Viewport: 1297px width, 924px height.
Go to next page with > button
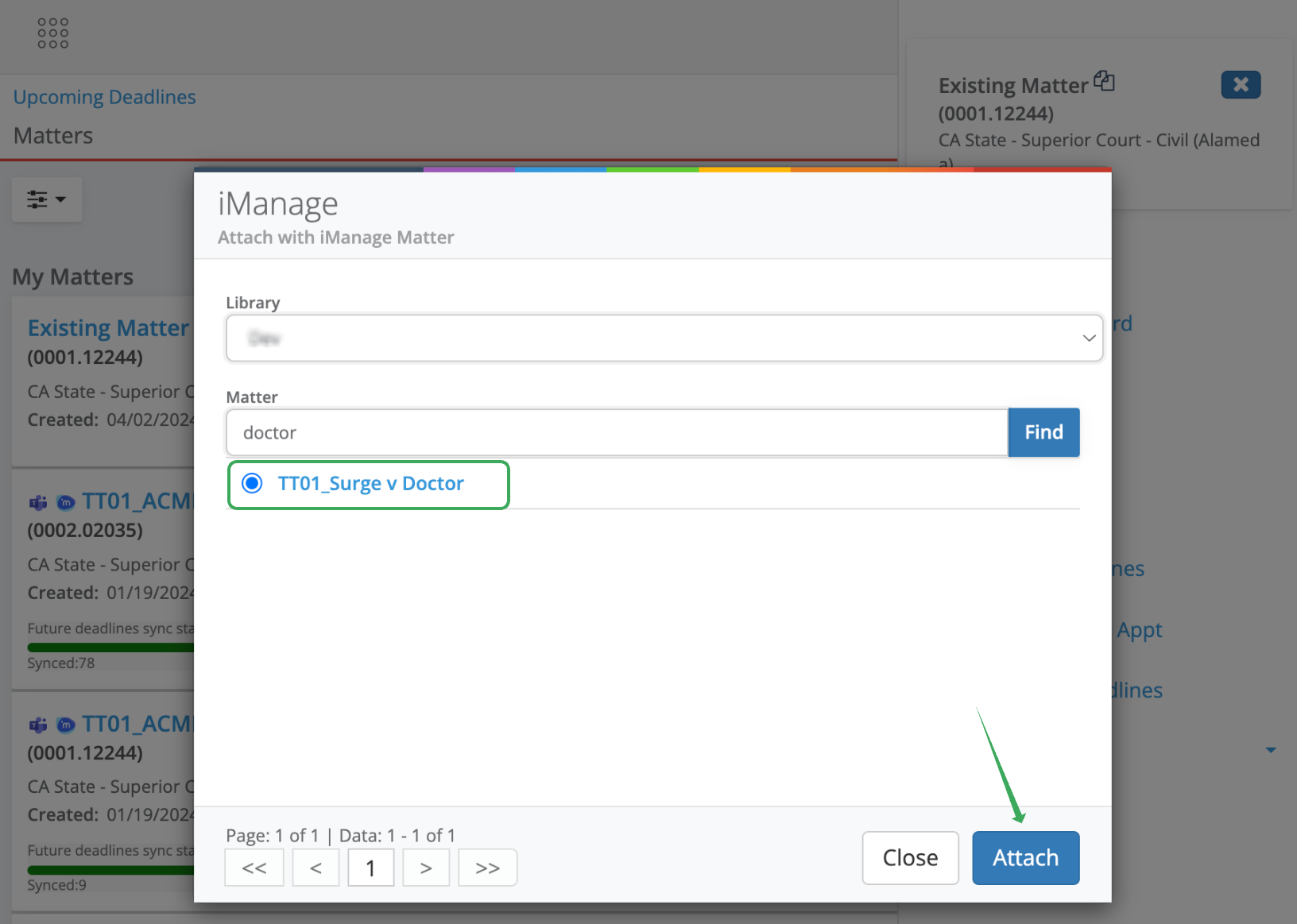coord(426,868)
